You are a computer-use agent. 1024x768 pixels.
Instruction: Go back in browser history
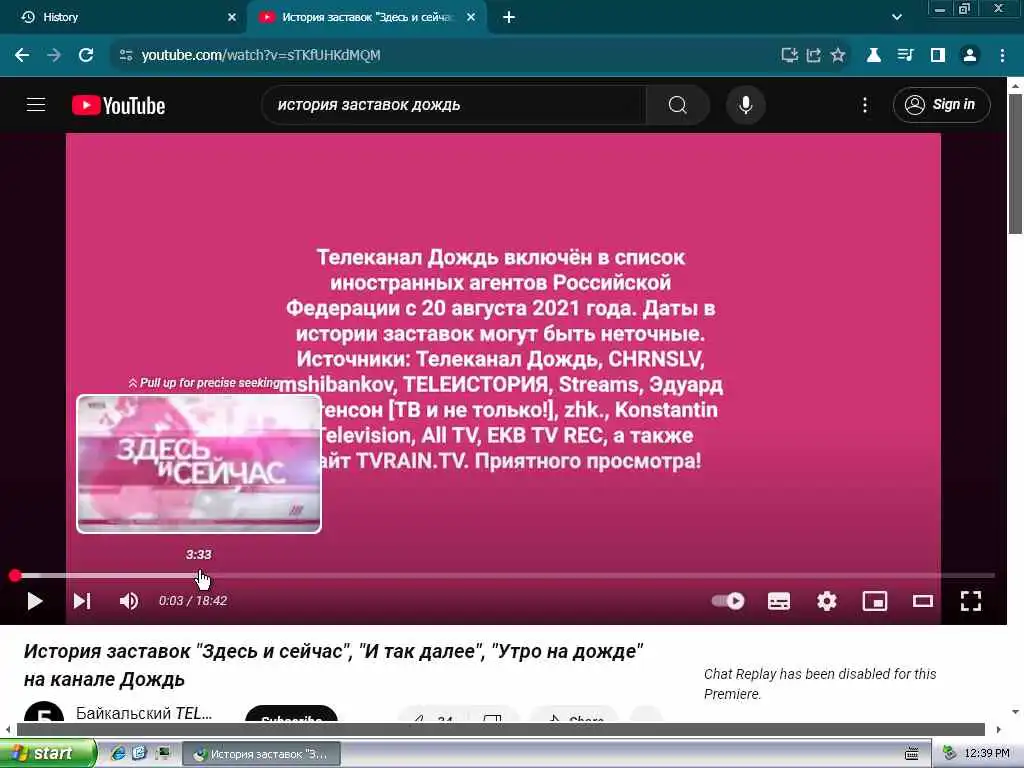click(x=22, y=55)
